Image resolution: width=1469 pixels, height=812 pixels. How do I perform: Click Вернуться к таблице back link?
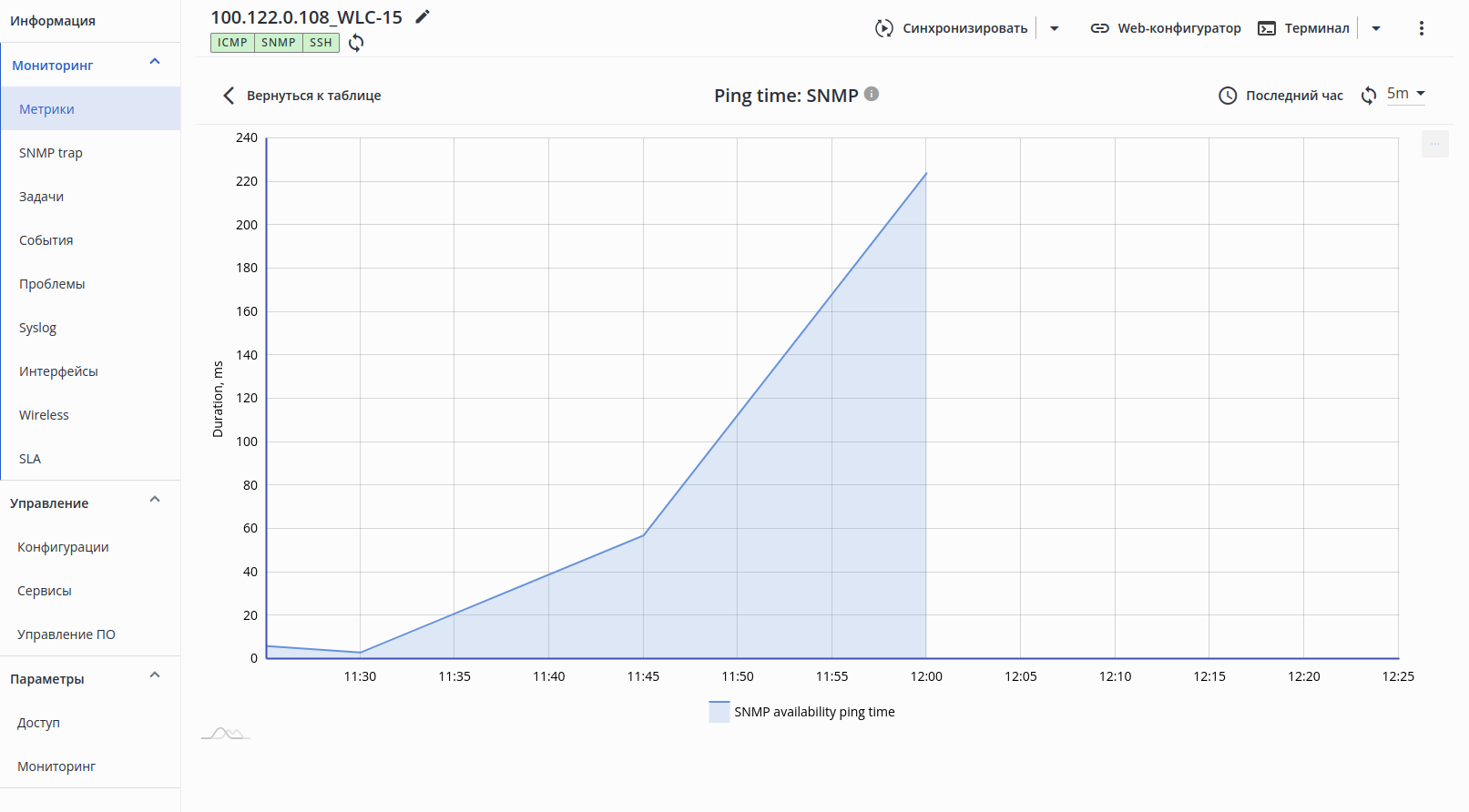[x=302, y=96]
